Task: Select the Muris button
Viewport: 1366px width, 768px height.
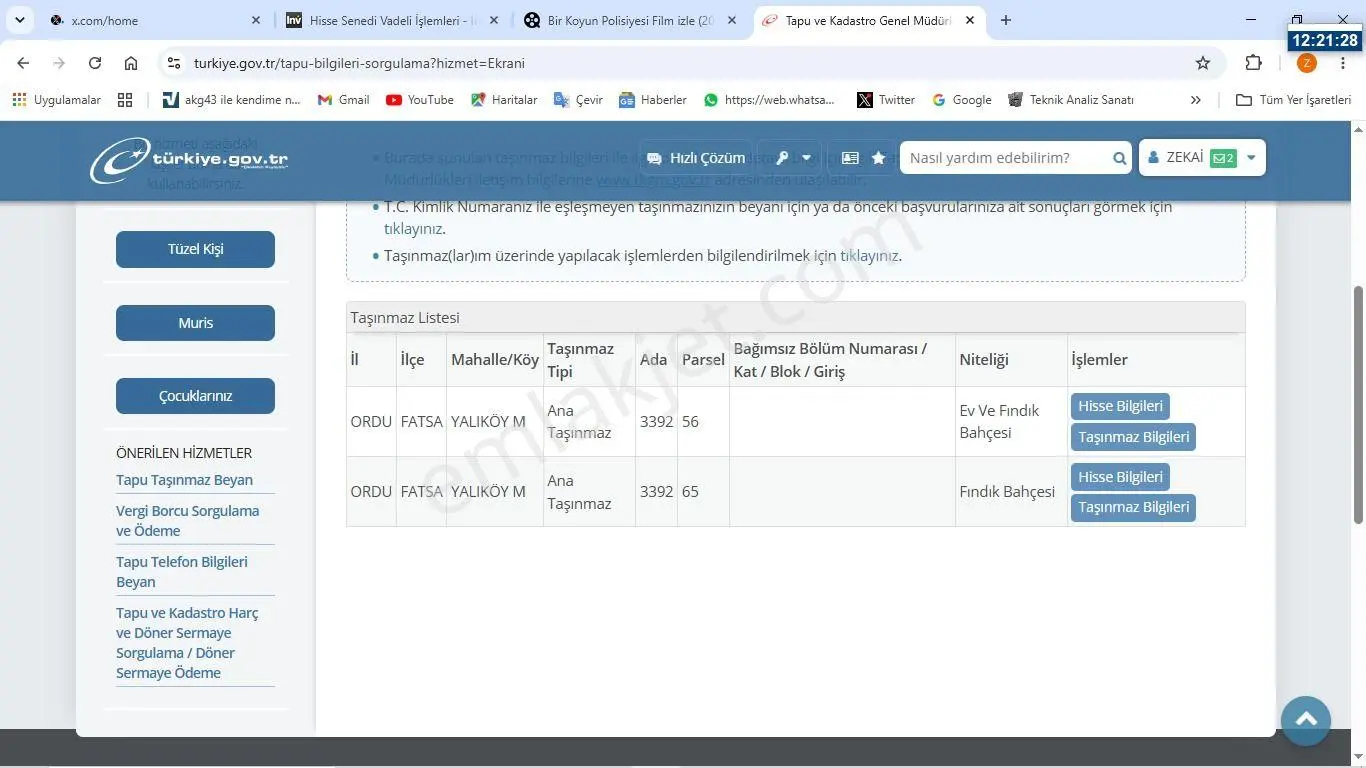Action: point(195,323)
